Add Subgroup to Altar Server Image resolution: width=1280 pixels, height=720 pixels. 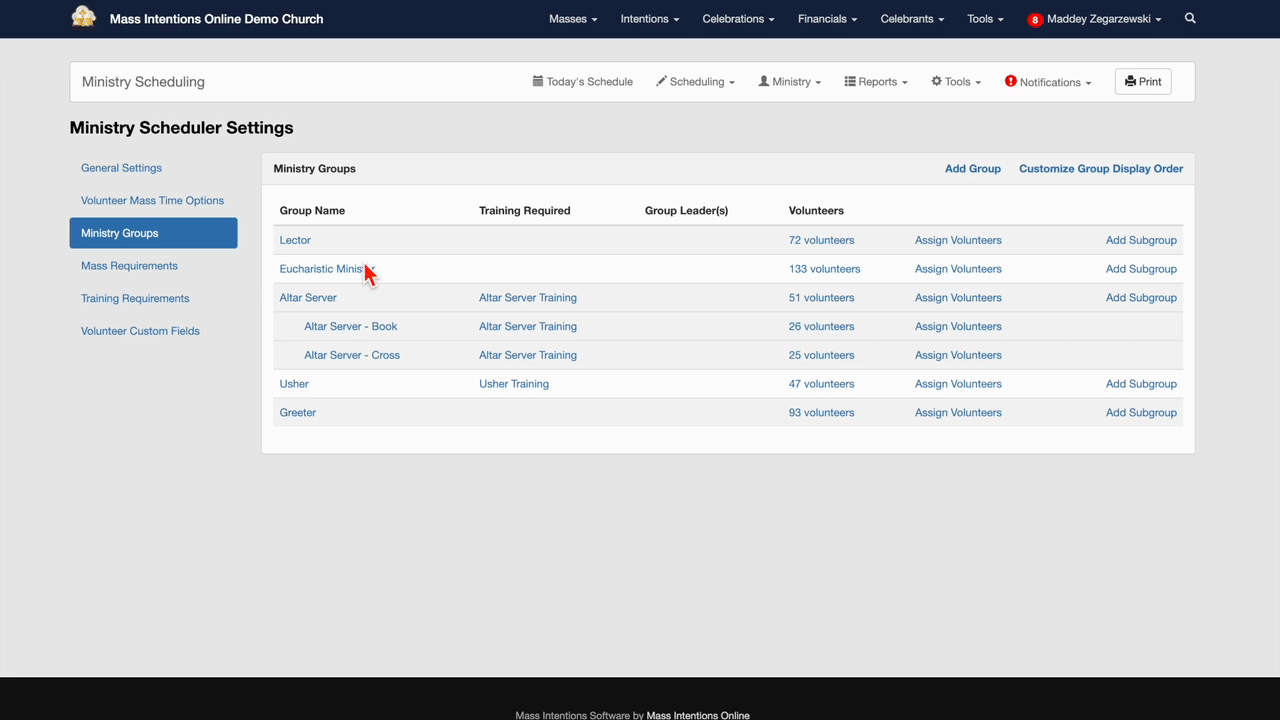pyautogui.click(x=1141, y=298)
